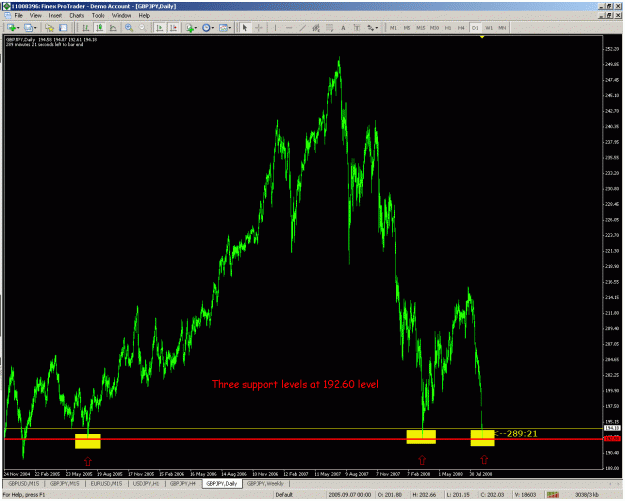Image resolution: width=625 pixels, height=501 pixels.
Task: Select the D1 daily timeframe button
Action: click(x=475, y=28)
